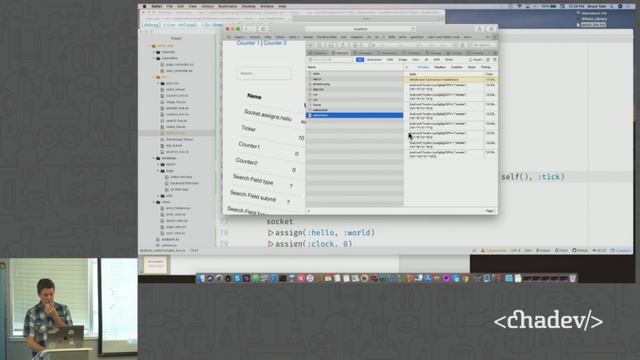
Task: Open the Preview detail tab
Action: tap(423, 67)
